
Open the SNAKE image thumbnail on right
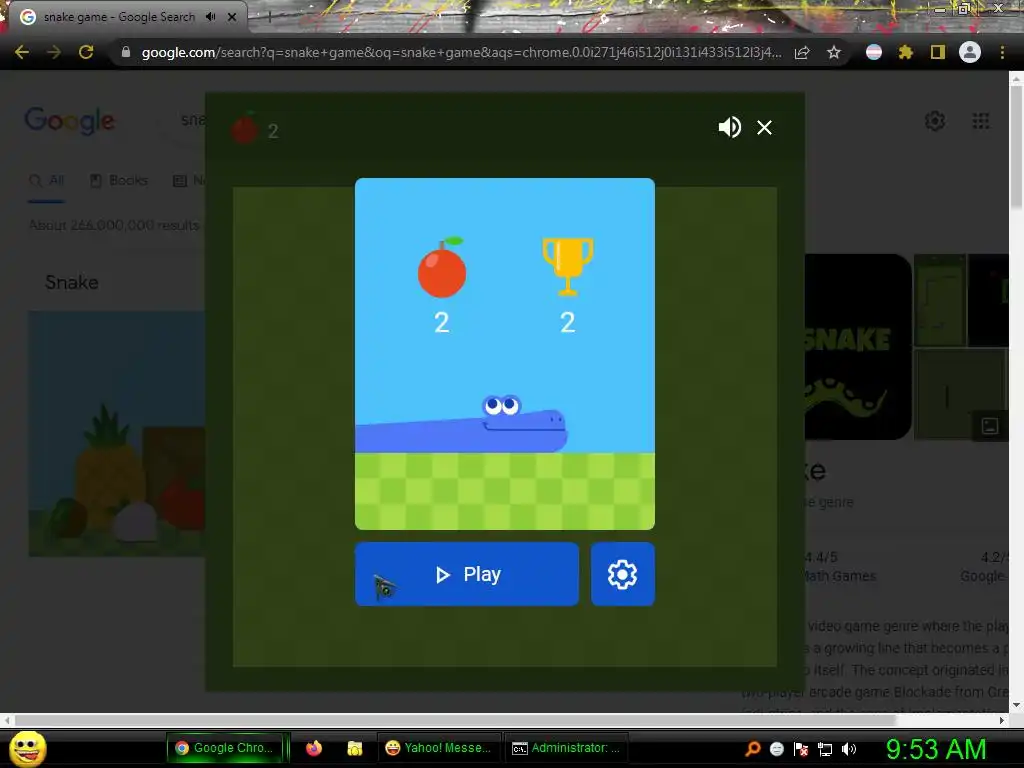point(857,347)
